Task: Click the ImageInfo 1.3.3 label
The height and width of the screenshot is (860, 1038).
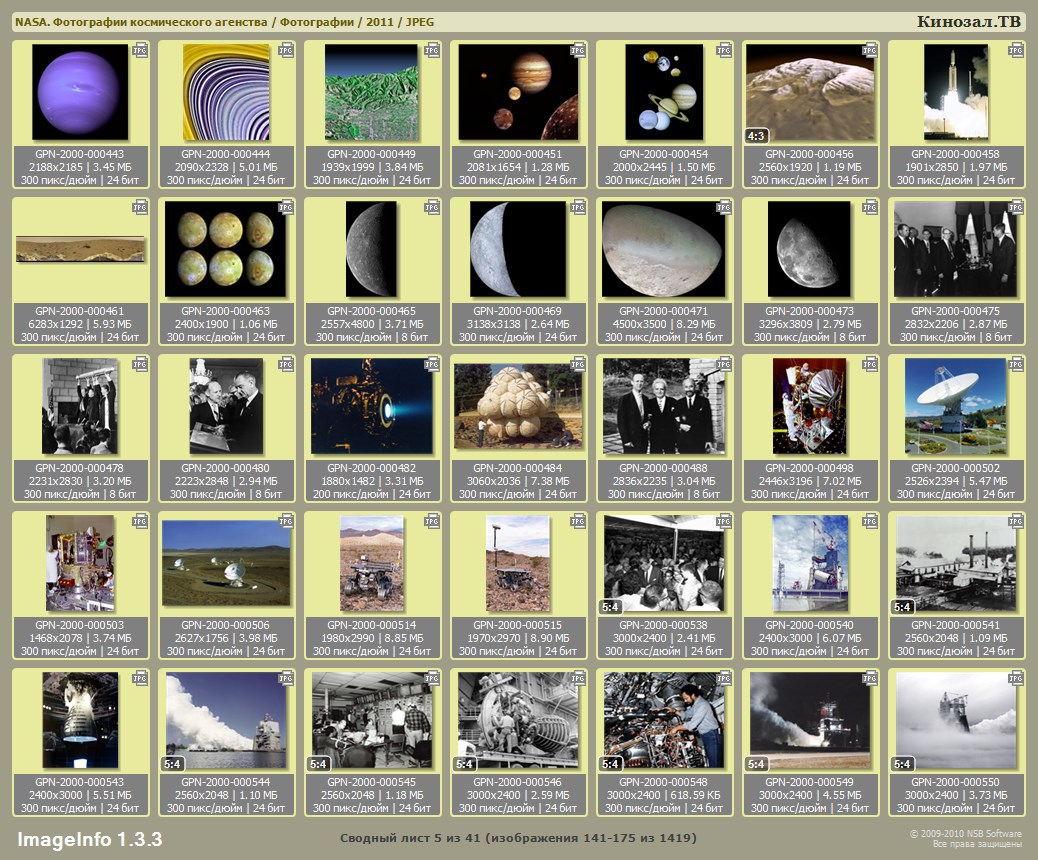Action: click(90, 838)
